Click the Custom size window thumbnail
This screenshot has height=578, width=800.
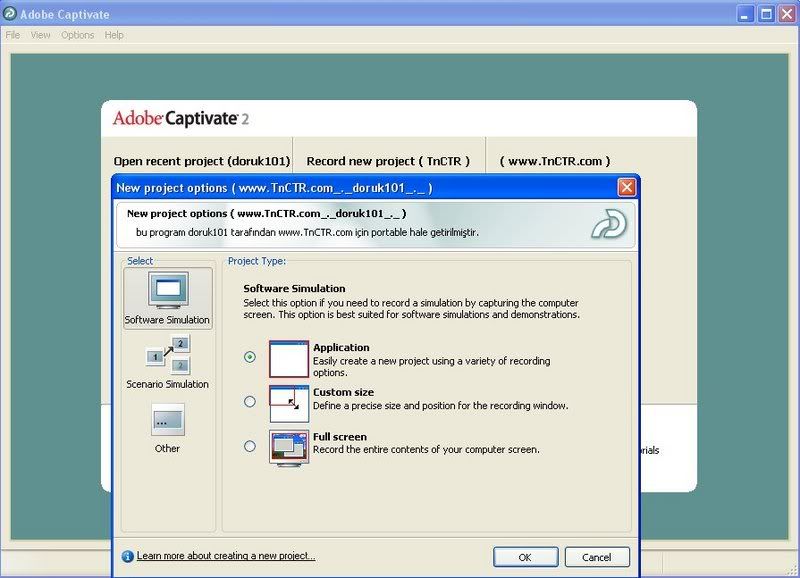[x=289, y=404]
